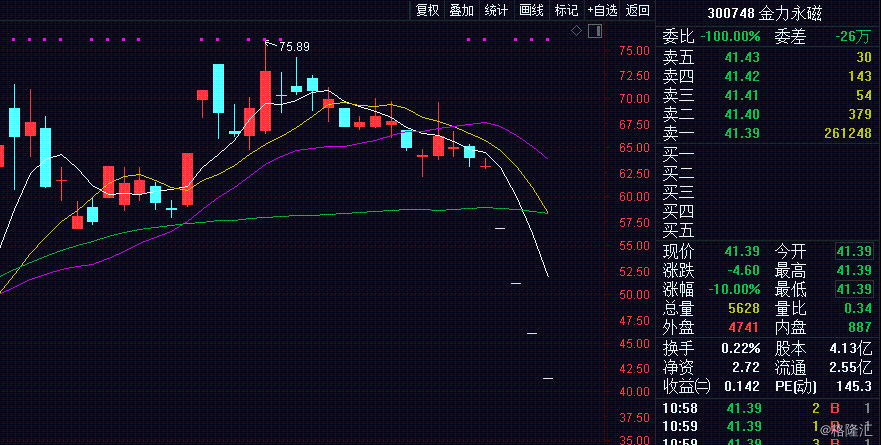This screenshot has height=445, width=881.
Task: Click the 收益(二) earnings label
Action: [686, 386]
